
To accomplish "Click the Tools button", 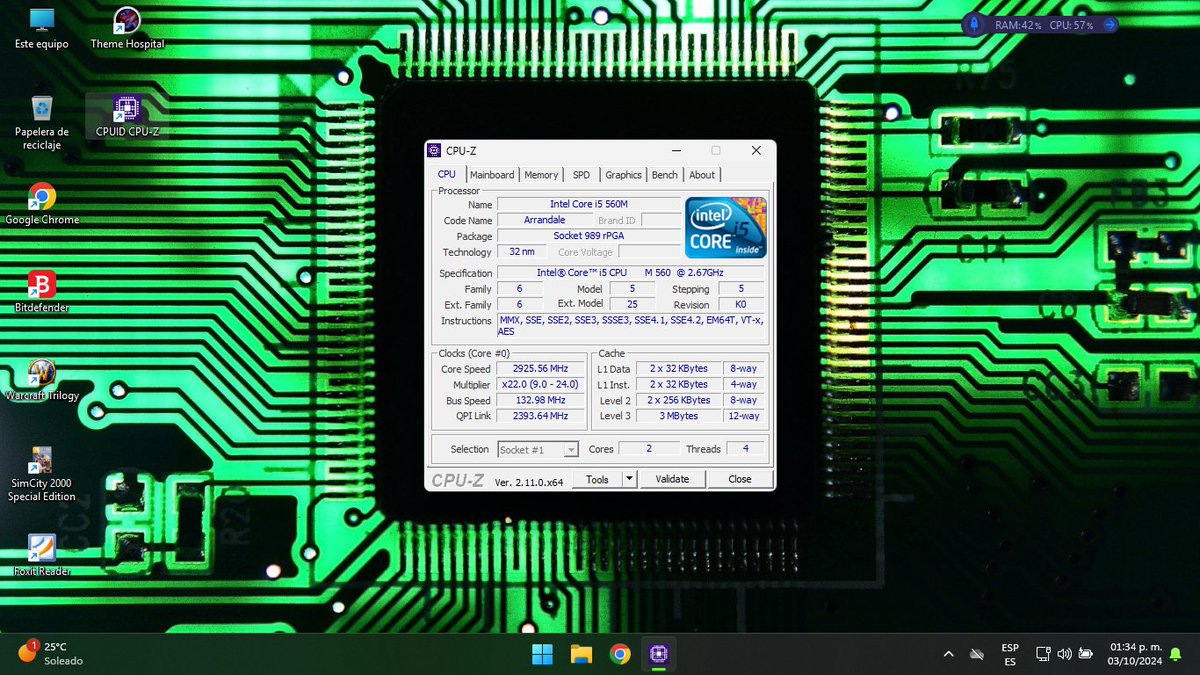I will point(597,479).
